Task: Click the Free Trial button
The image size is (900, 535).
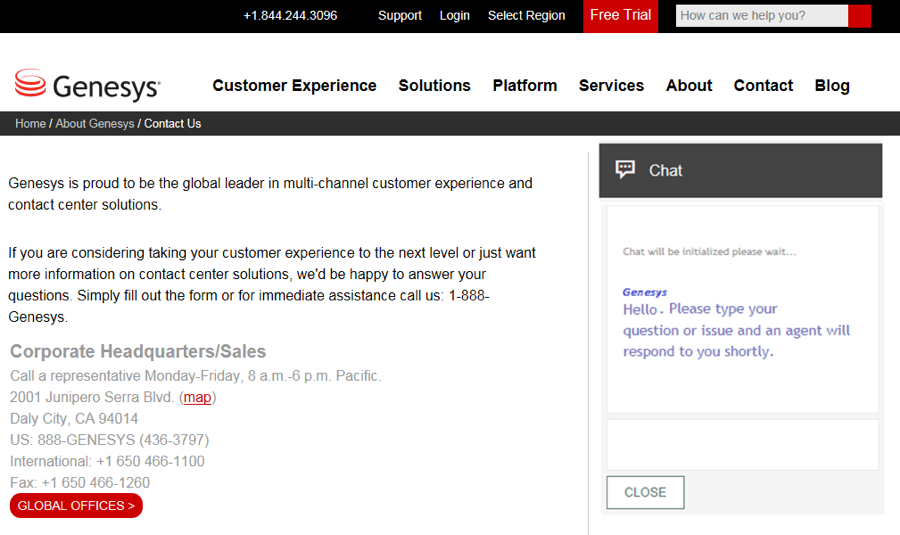Action: click(620, 16)
